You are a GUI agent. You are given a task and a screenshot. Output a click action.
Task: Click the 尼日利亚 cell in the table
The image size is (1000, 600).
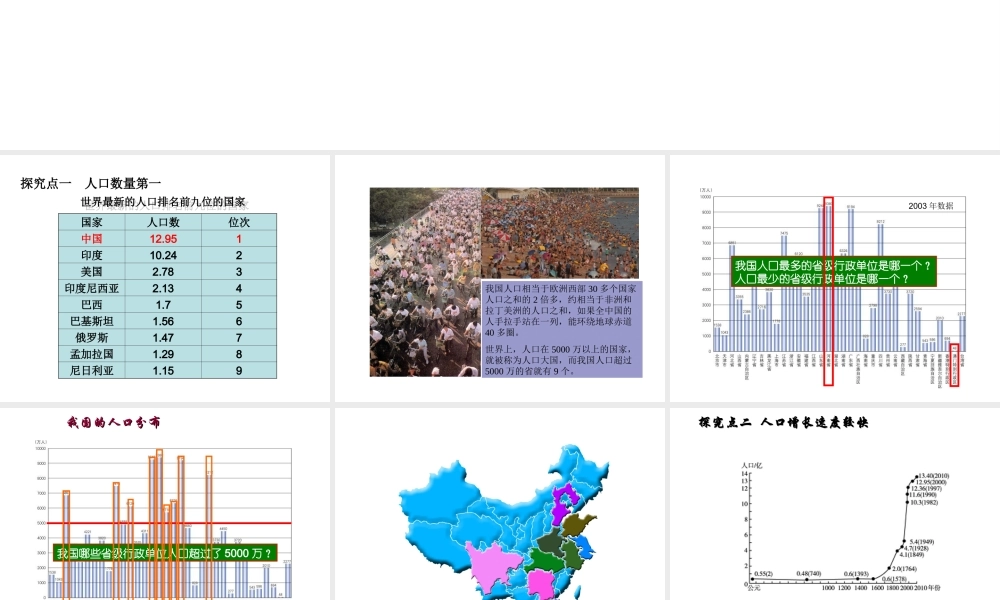point(92,370)
